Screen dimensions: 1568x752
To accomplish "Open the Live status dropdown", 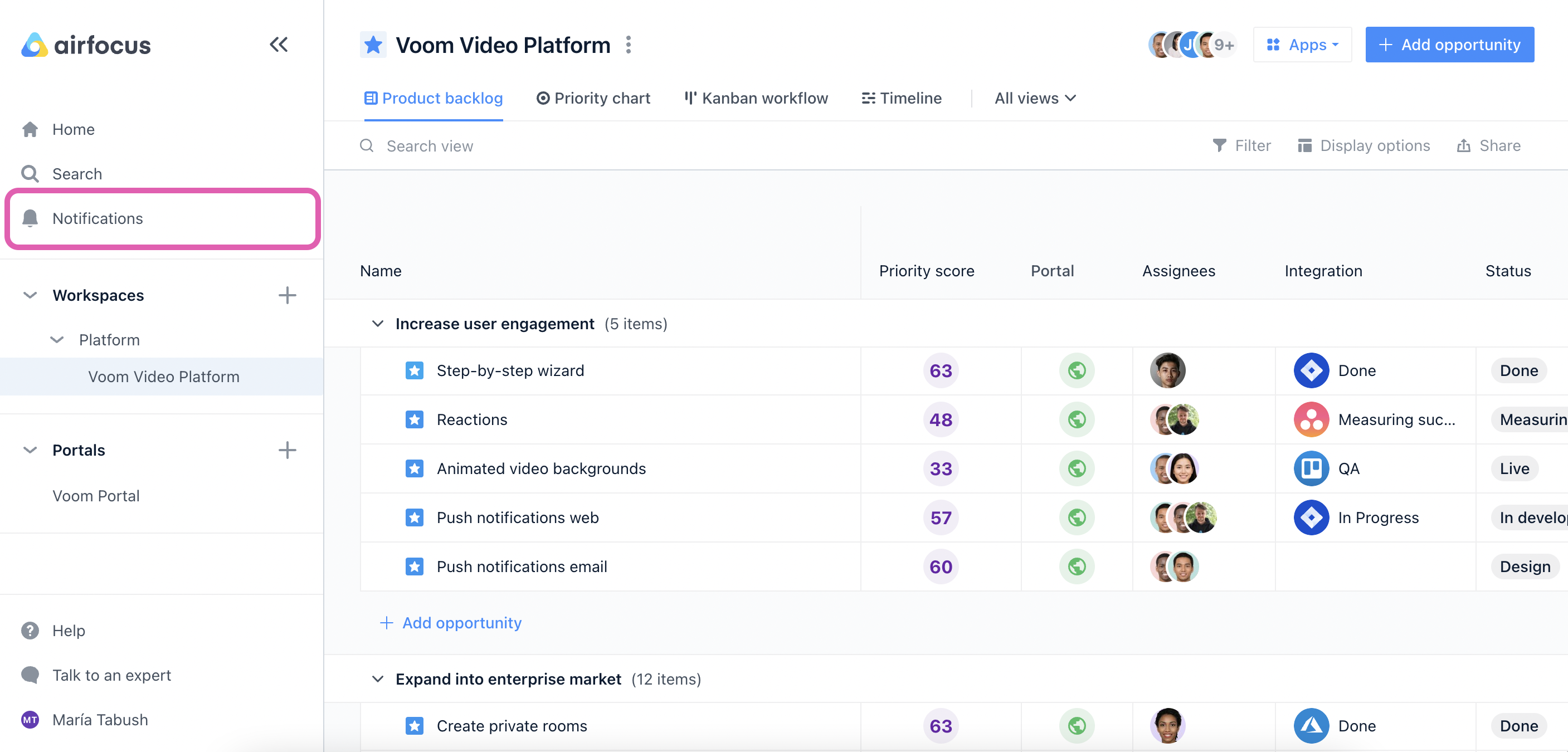I will coord(1515,468).
